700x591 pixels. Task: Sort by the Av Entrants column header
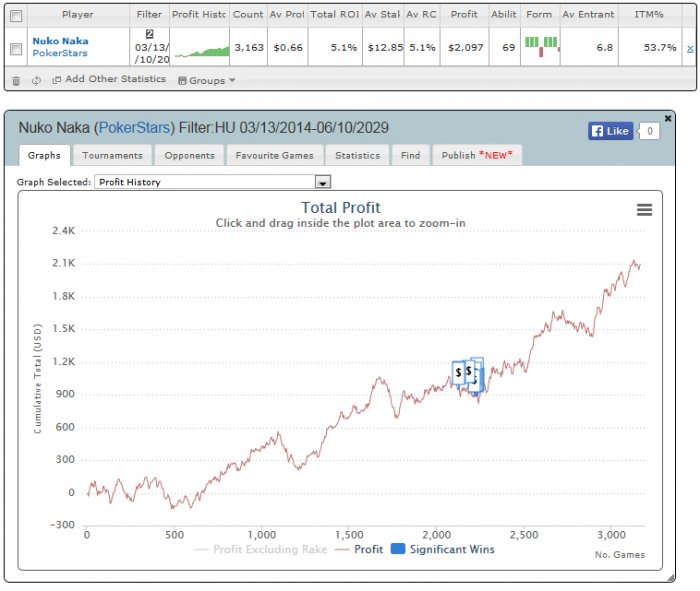click(x=589, y=15)
